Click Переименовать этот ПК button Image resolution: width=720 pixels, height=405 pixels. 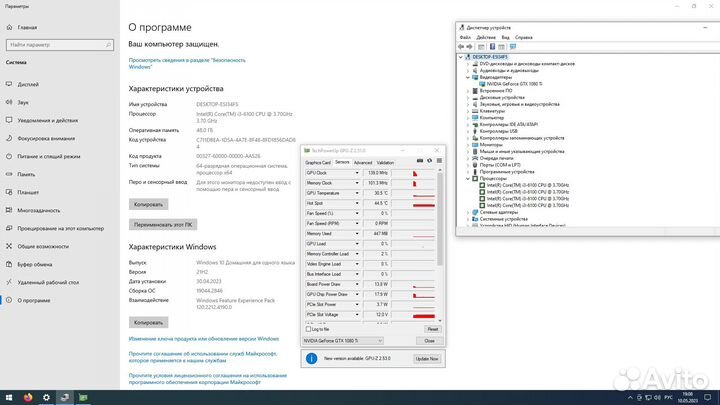point(163,225)
